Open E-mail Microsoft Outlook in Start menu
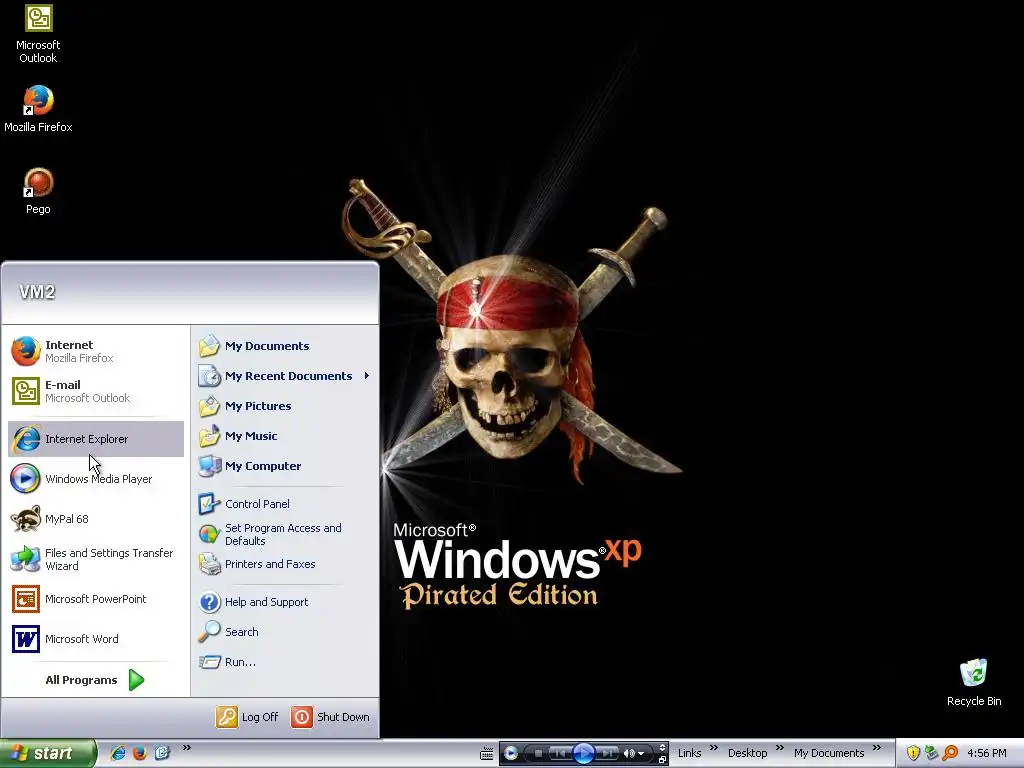 [95, 391]
